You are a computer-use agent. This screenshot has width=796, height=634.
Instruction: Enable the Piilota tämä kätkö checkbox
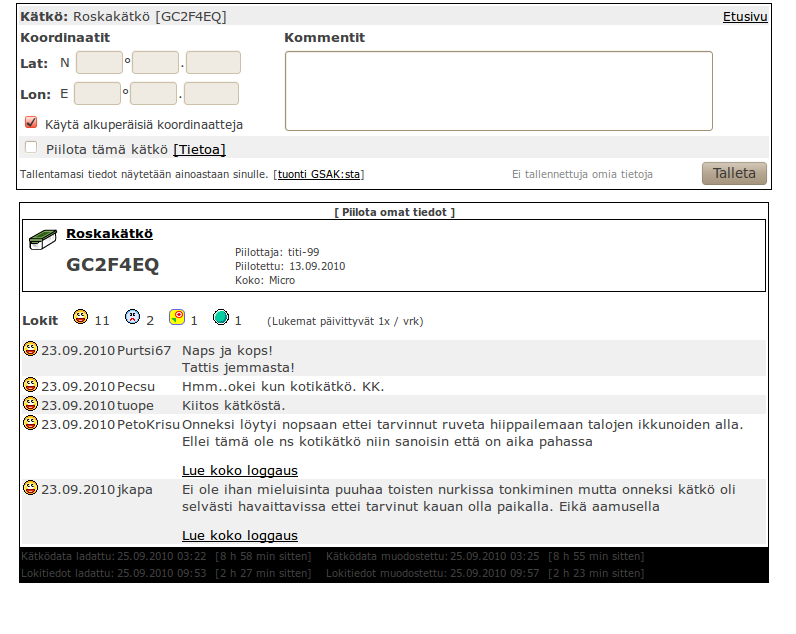point(31,148)
